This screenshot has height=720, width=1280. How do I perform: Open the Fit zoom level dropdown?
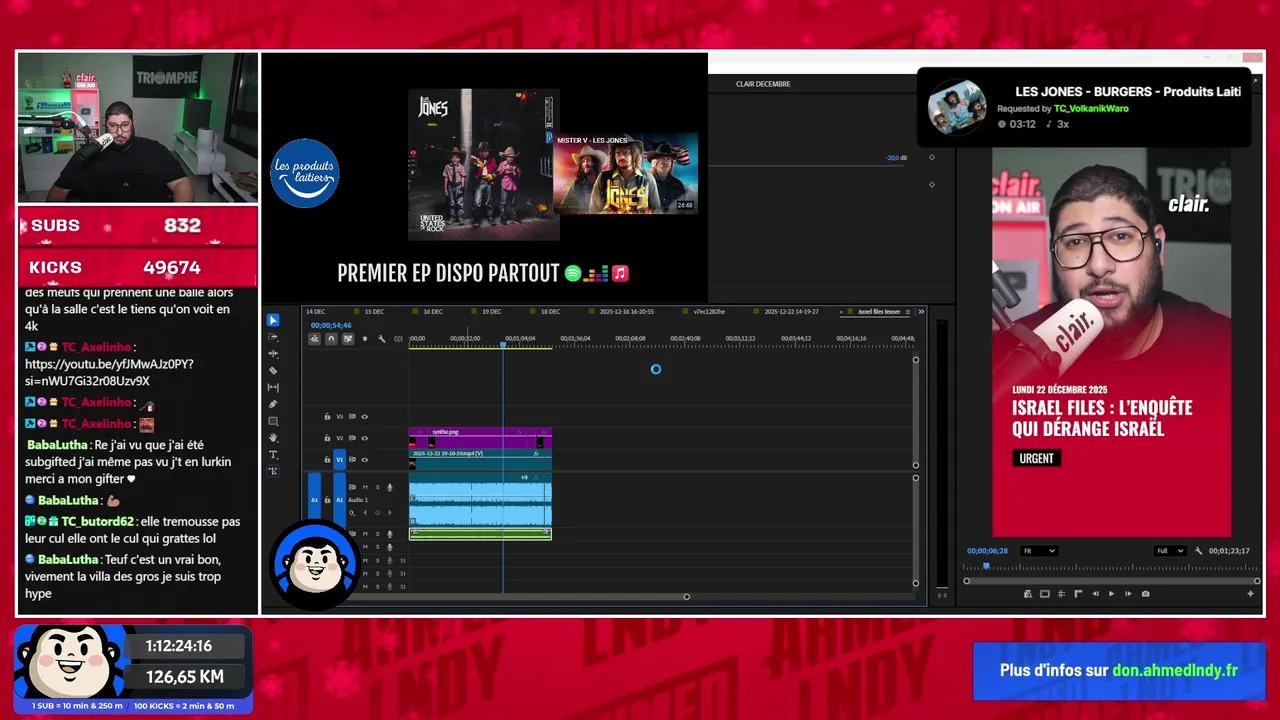pyautogui.click(x=1039, y=551)
